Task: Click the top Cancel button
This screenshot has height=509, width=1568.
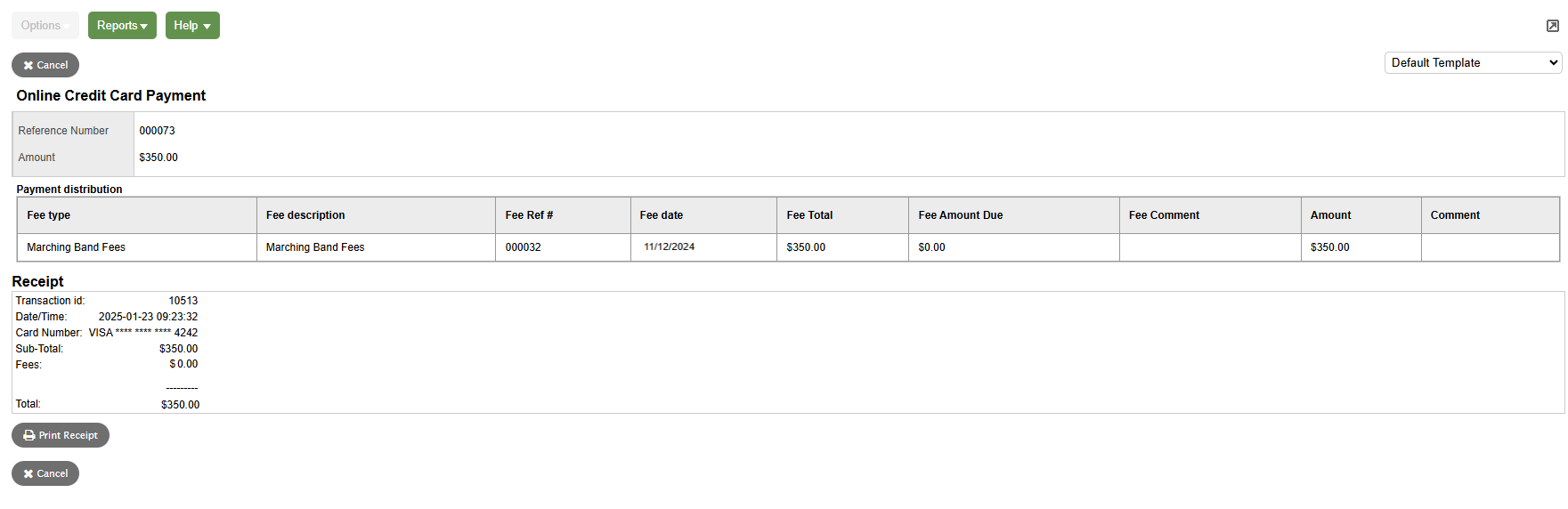Action: 45,65
